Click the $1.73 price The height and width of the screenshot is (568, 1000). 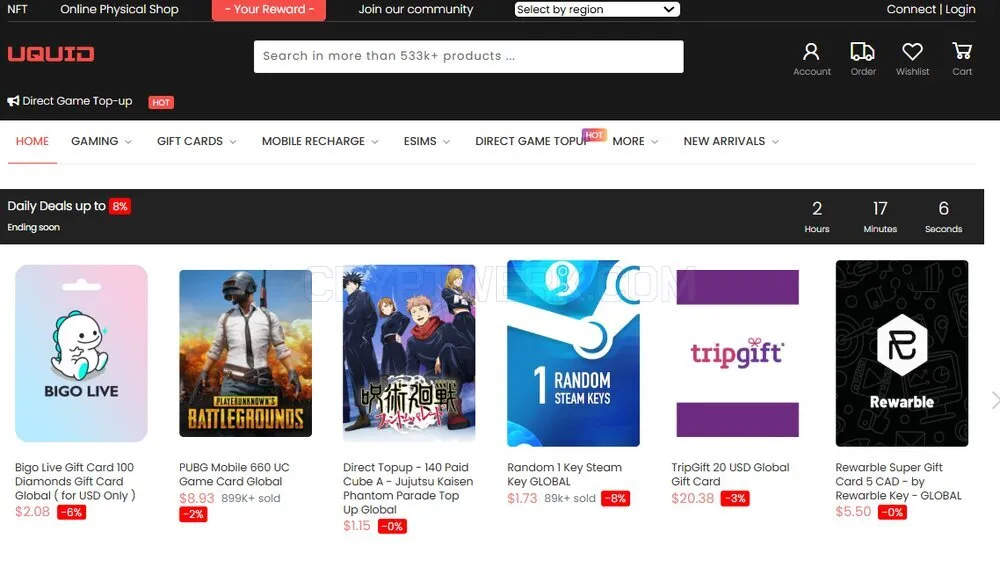(x=522, y=498)
